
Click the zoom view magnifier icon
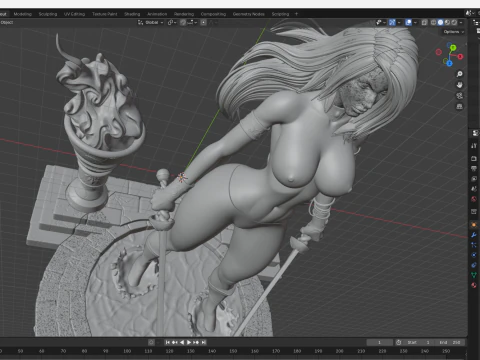coord(459,74)
